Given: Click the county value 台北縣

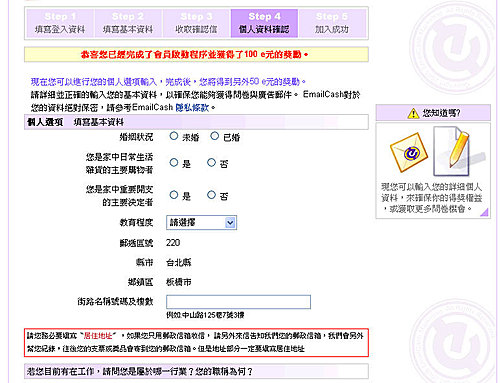Looking at the screenshot, I should (x=179, y=263).
